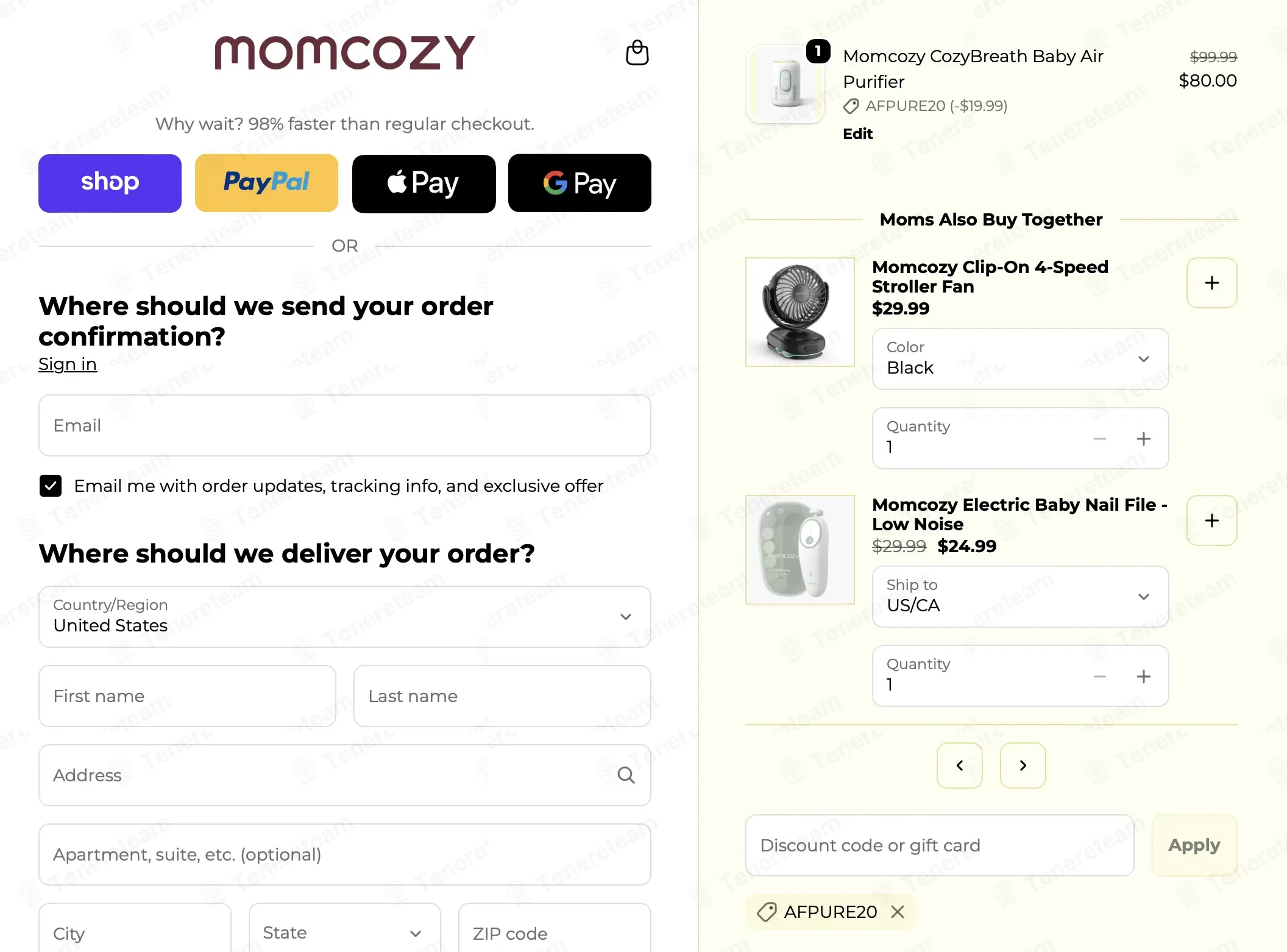Open the shopping bag cart icon

click(637, 52)
